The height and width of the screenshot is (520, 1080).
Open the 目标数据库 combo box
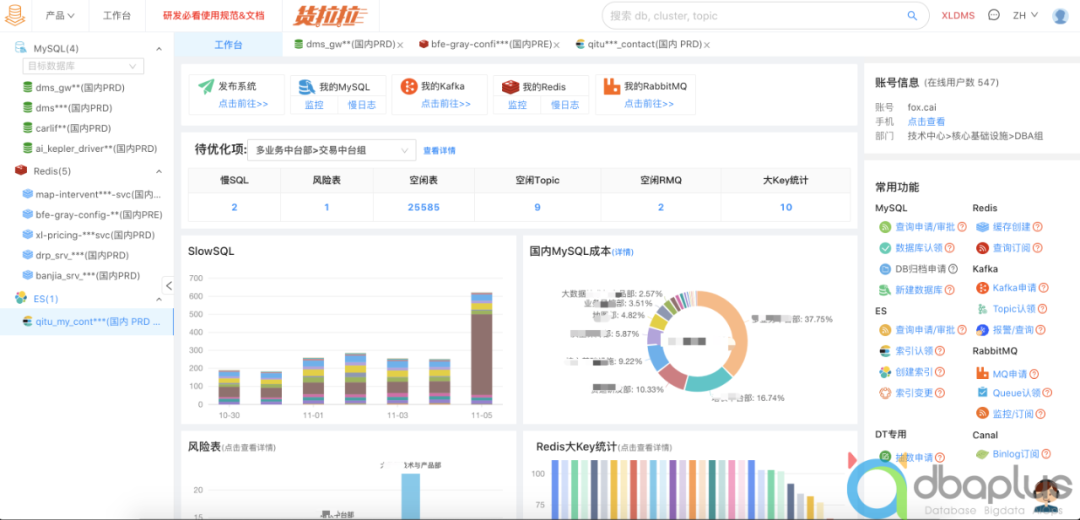point(83,66)
